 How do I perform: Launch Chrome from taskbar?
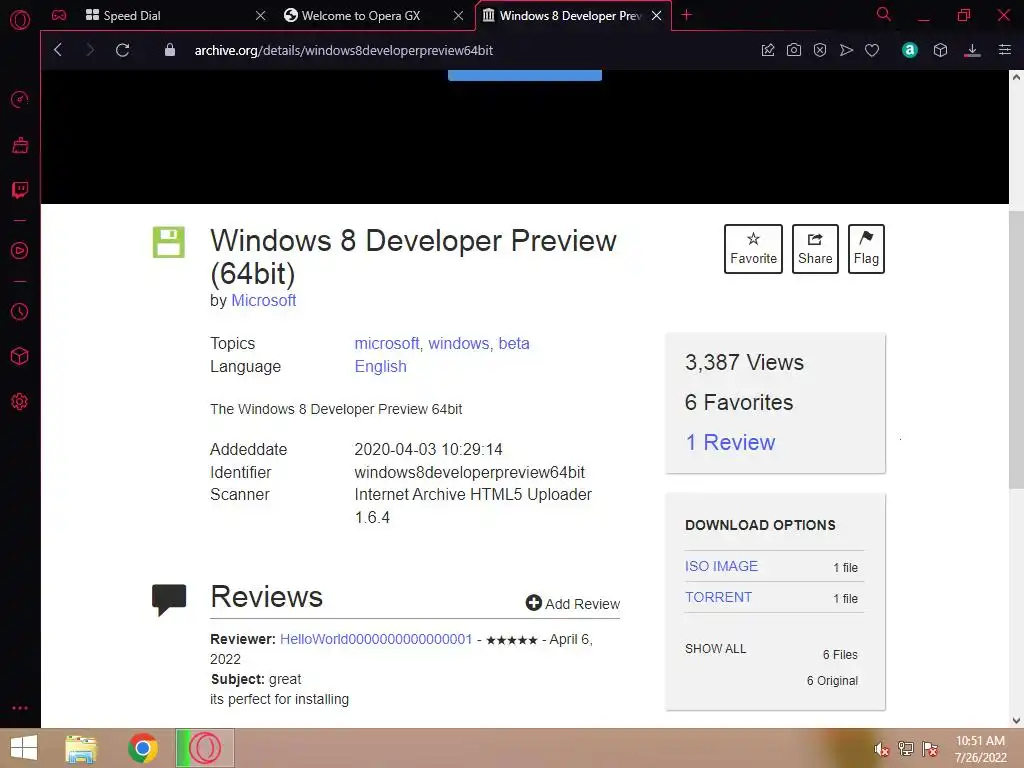click(143, 748)
